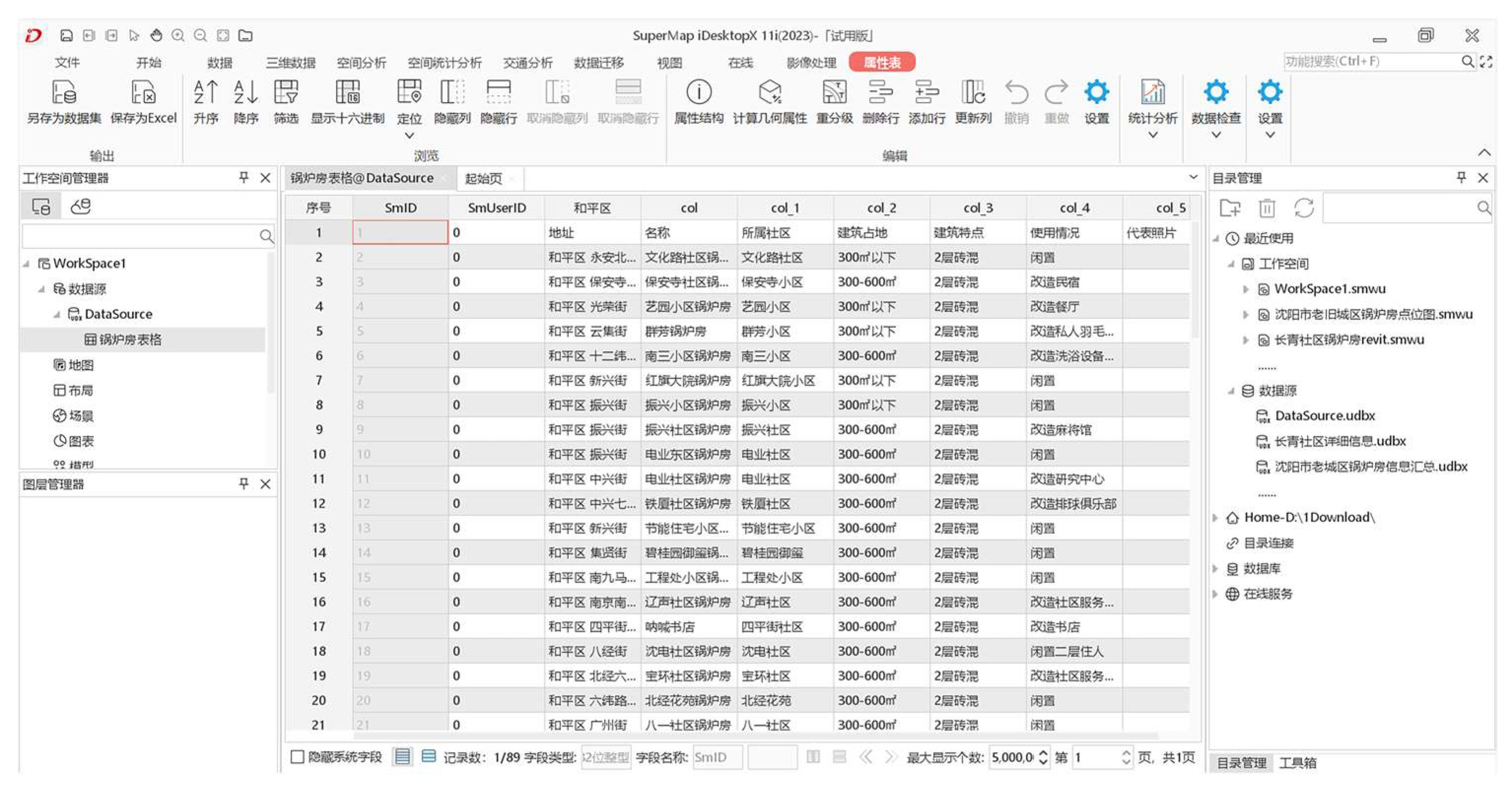
Task: Switch to the Toolbox (工具箱) panel tab
Action: point(1297,763)
